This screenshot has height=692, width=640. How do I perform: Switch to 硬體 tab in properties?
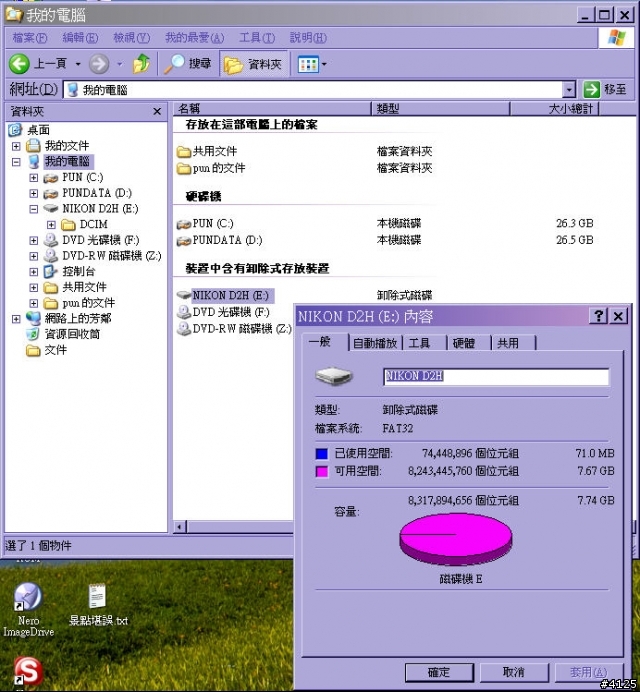(468, 343)
